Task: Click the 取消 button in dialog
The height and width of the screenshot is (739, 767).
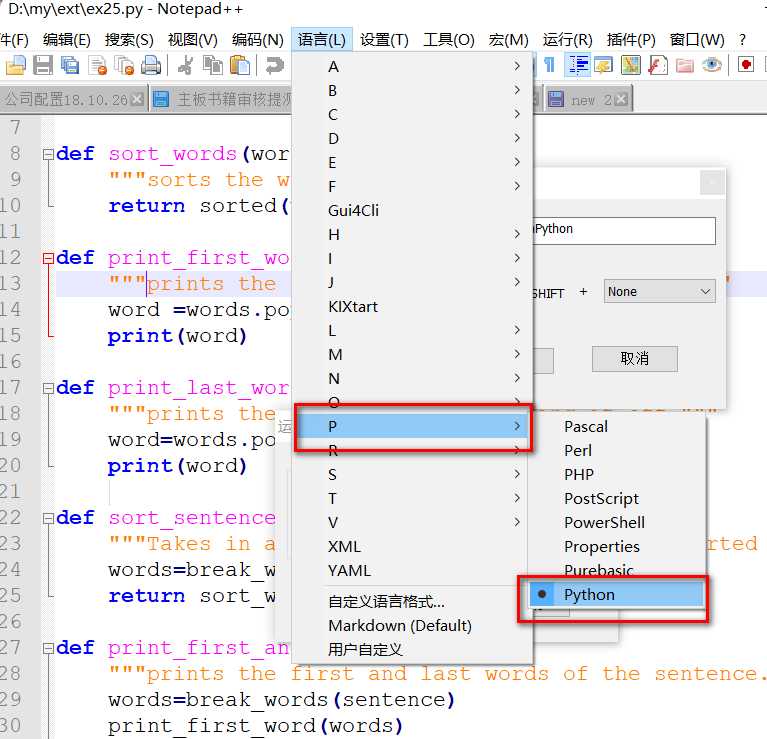Action: click(x=634, y=358)
